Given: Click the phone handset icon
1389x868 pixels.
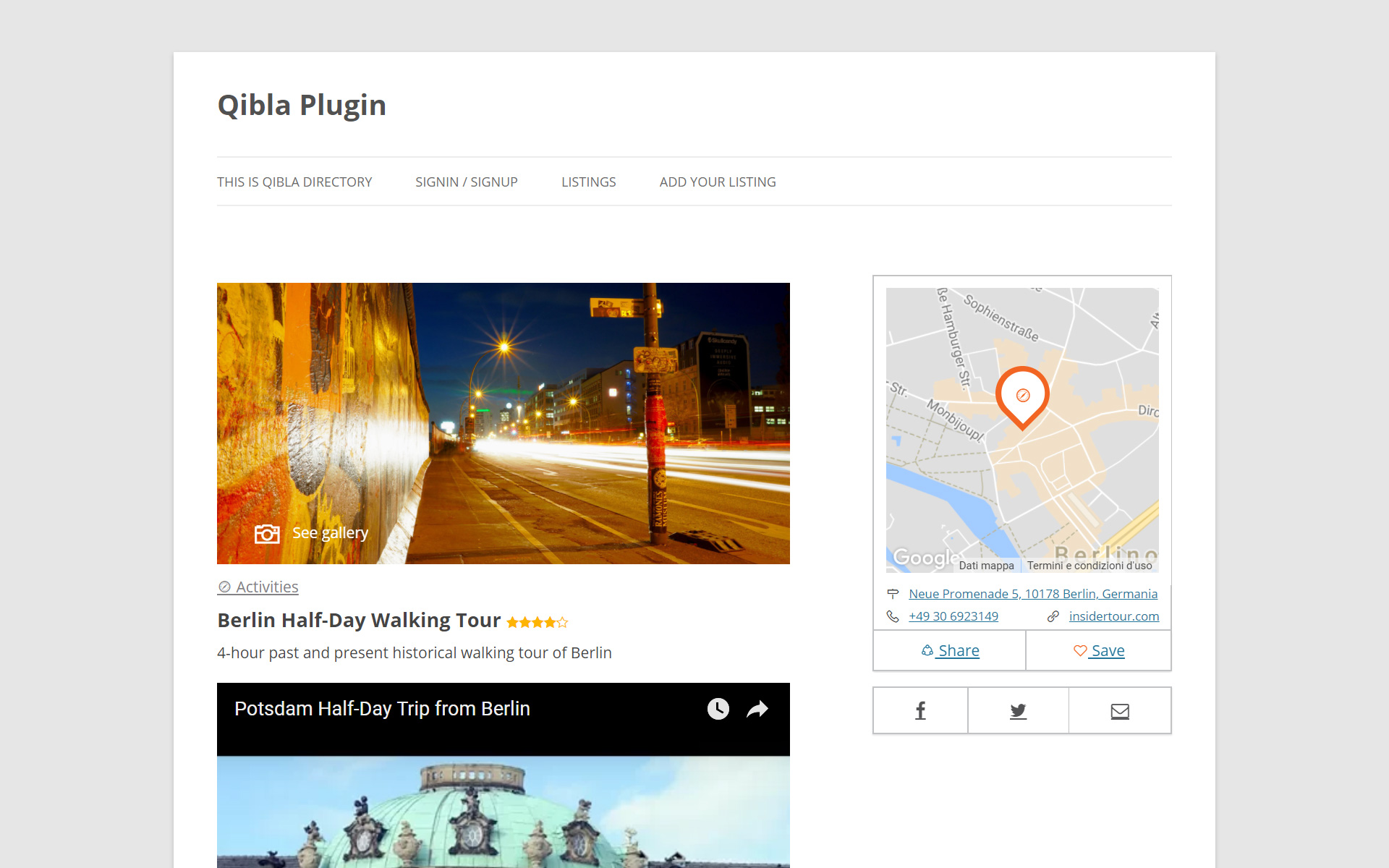Looking at the screenshot, I should pos(893,616).
